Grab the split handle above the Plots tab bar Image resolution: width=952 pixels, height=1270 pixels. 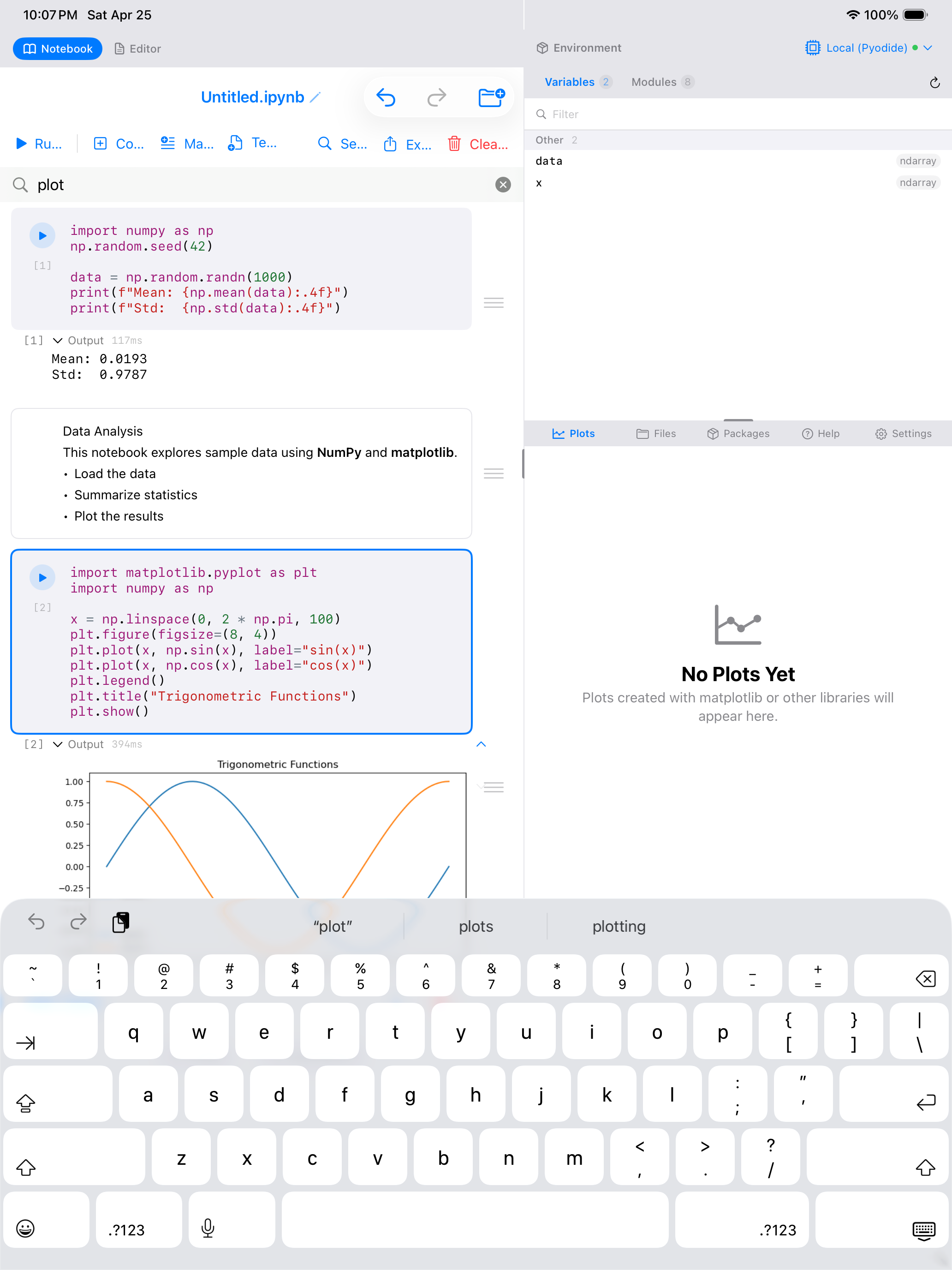click(x=738, y=420)
